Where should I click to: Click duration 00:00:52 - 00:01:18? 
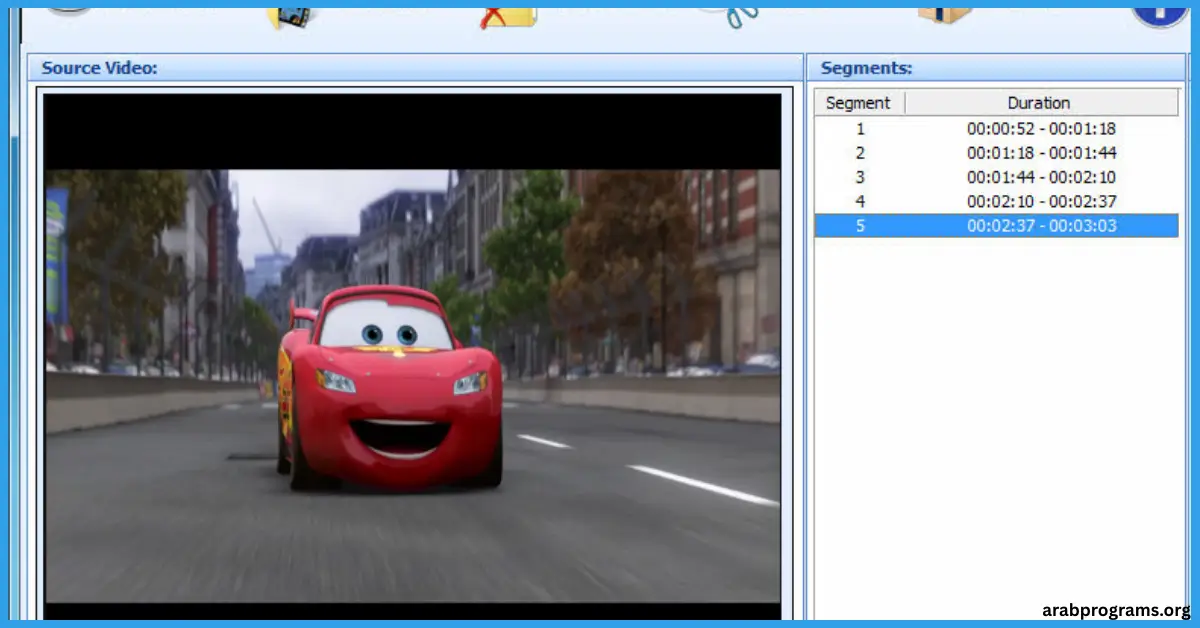1041,129
